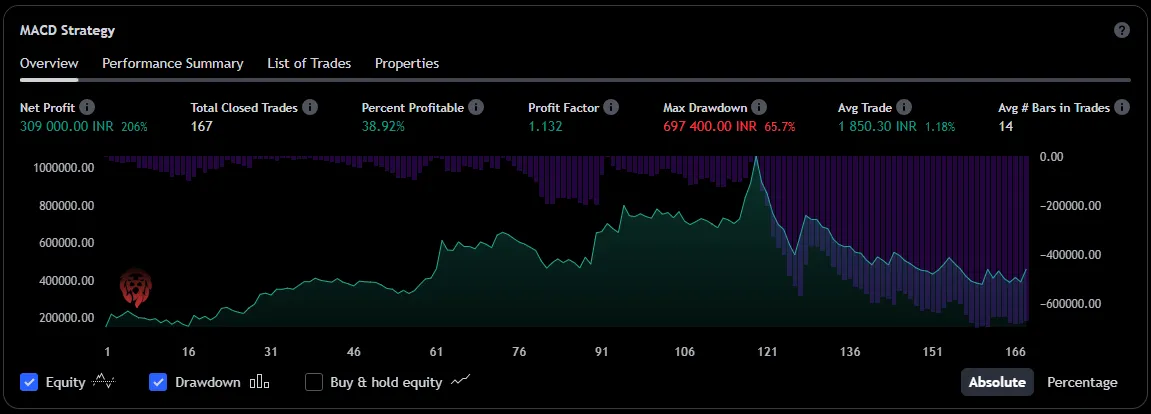Click the Max Drawdown info icon
The height and width of the screenshot is (414, 1151).
pos(759,107)
